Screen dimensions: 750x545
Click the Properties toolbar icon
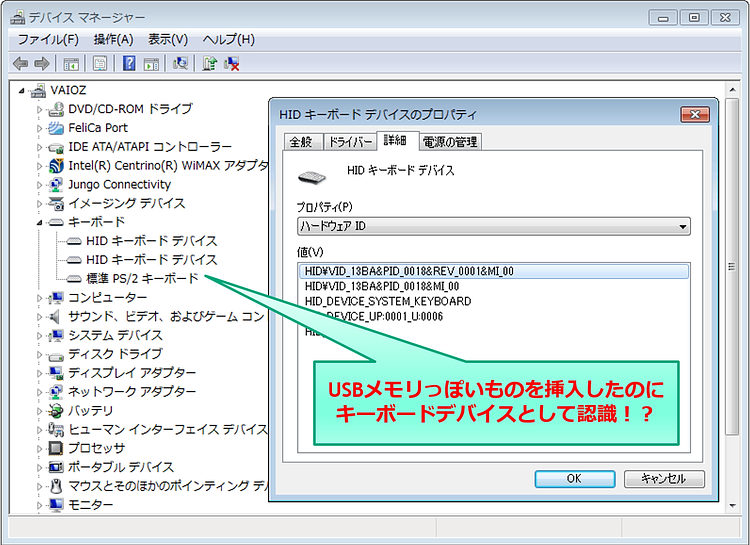100,64
